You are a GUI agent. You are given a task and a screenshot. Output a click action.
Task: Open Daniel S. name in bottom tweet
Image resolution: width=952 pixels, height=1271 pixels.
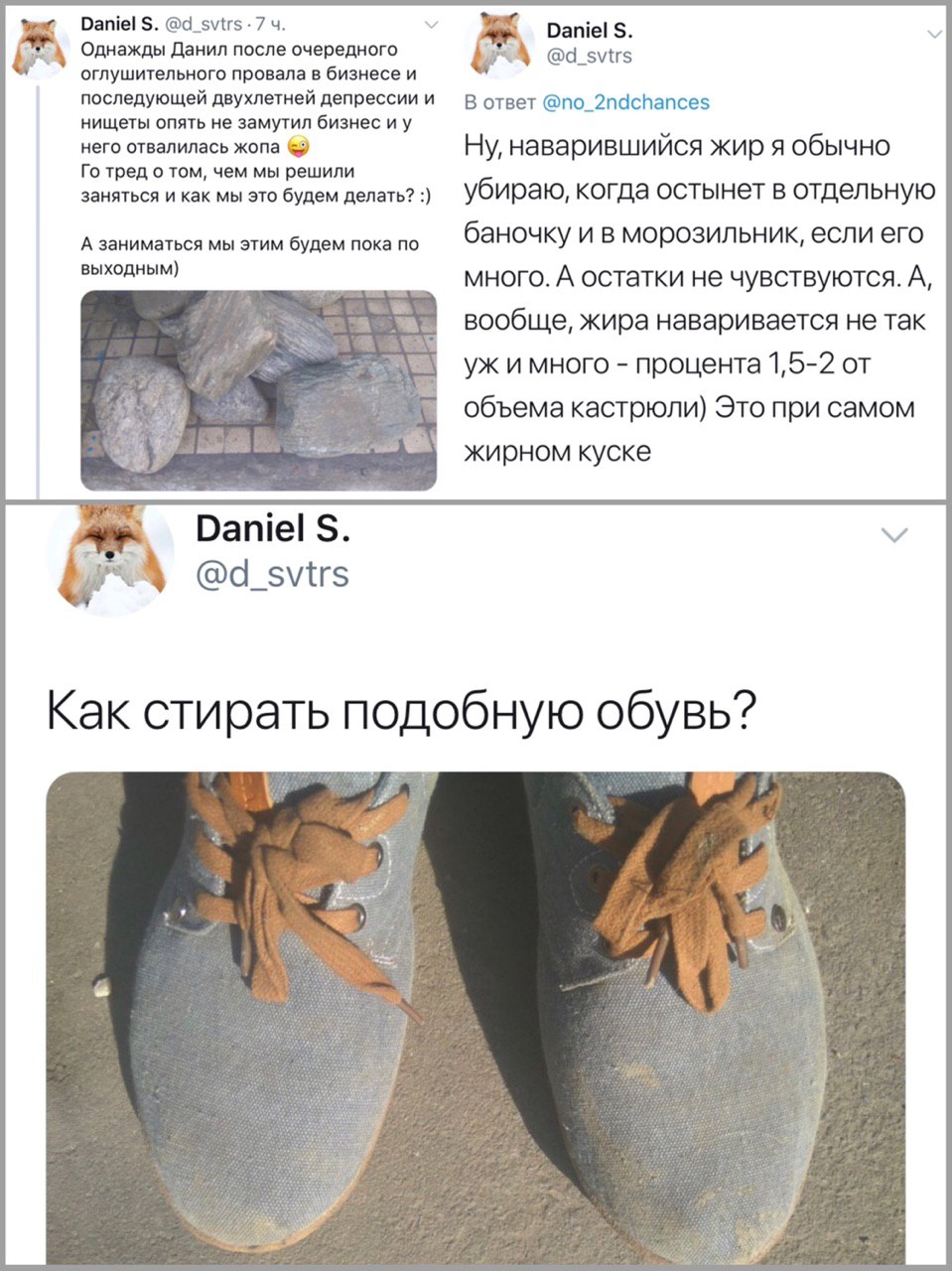pos(272,529)
